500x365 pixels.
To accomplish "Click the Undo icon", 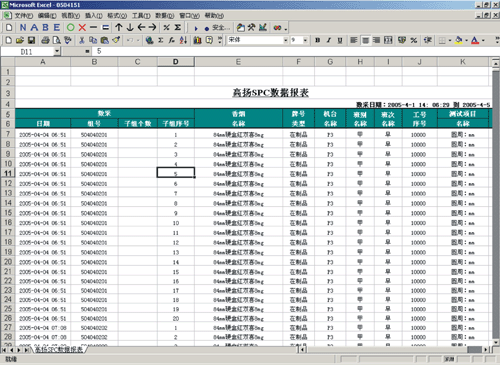I will coord(130,41).
